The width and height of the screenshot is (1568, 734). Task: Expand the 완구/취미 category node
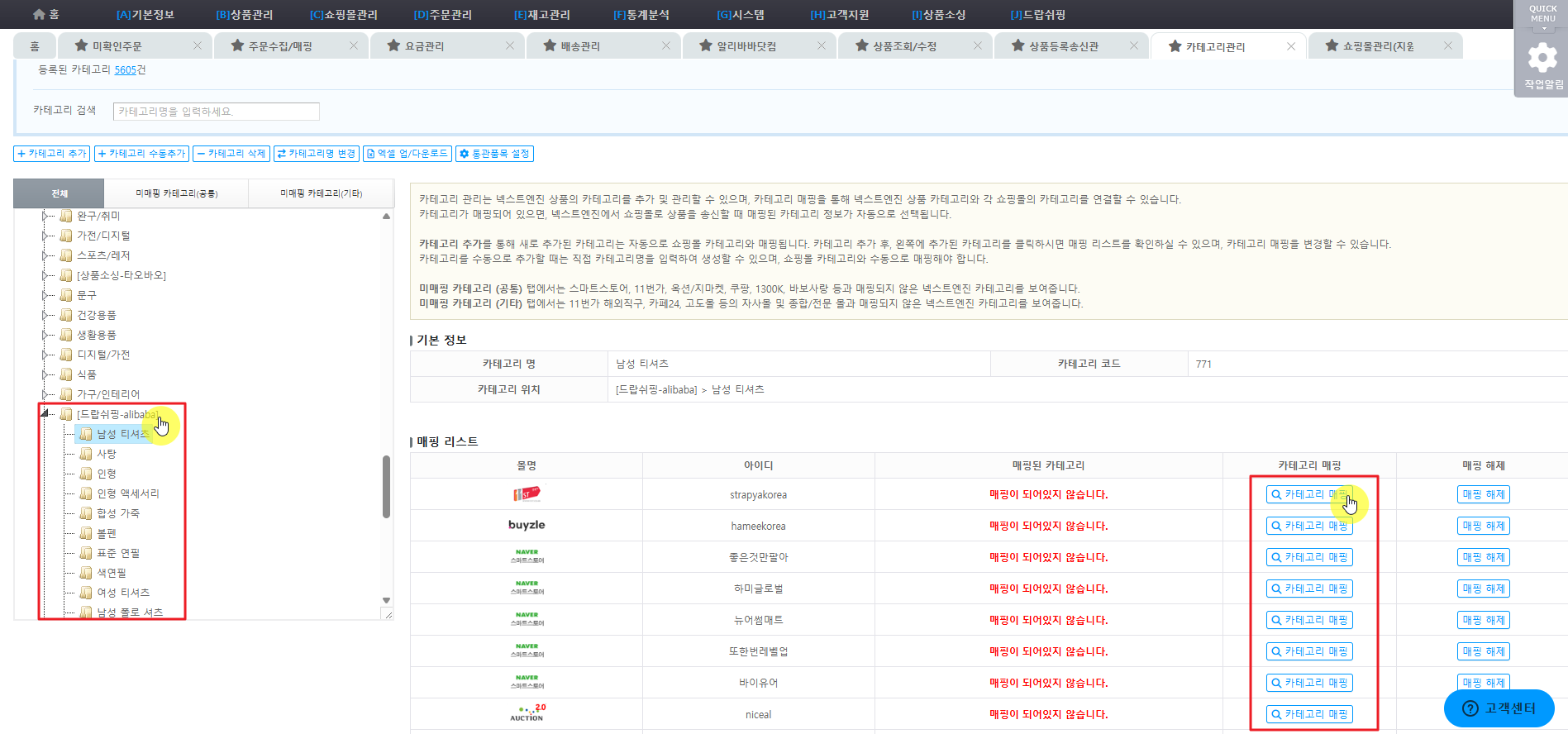(x=45, y=216)
